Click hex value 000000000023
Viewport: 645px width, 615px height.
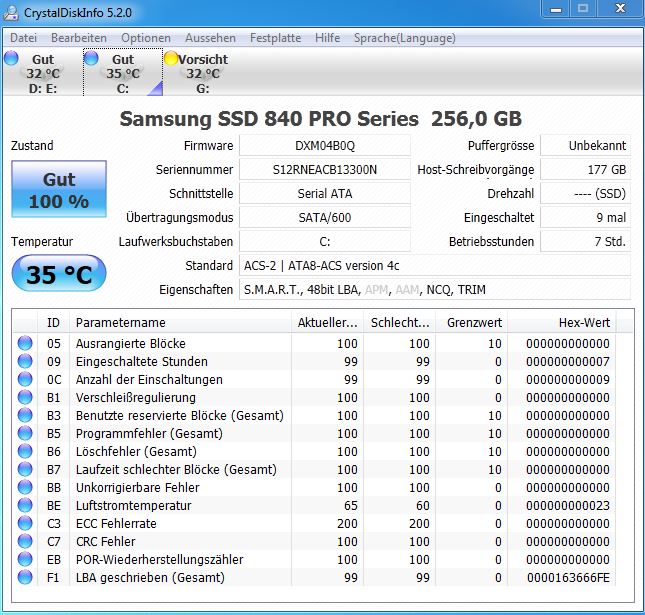point(568,506)
